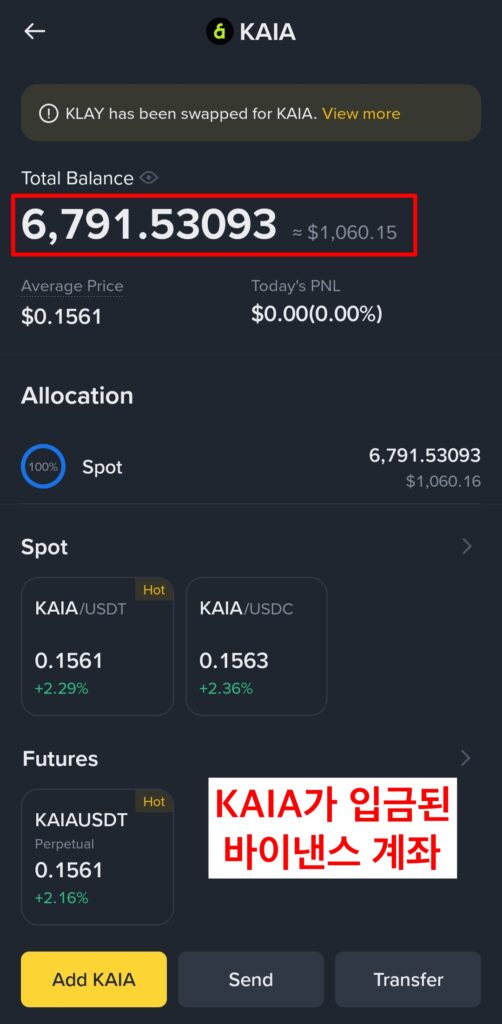Go back using the left arrow

click(34, 31)
